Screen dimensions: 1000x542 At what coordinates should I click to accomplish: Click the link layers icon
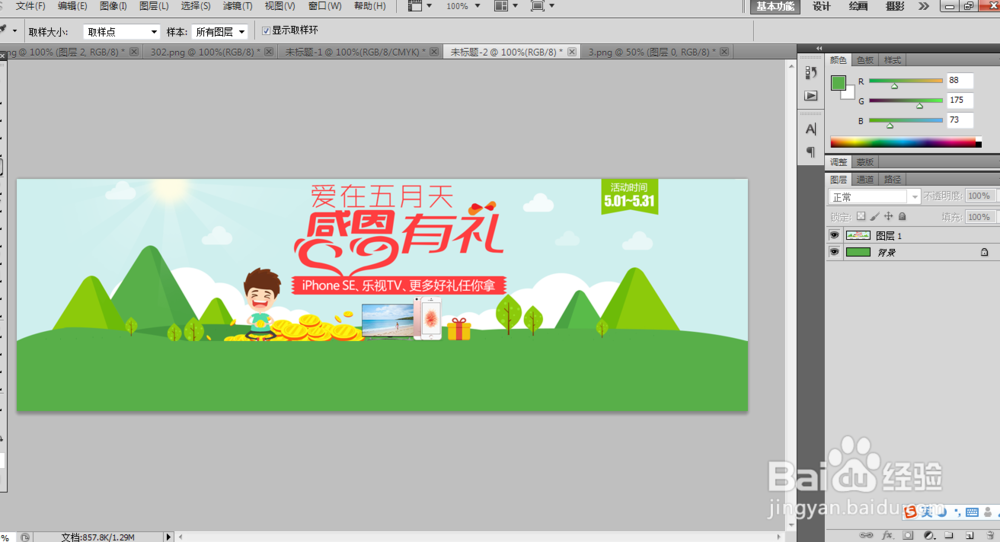pyautogui.click(x=866, y=536)
